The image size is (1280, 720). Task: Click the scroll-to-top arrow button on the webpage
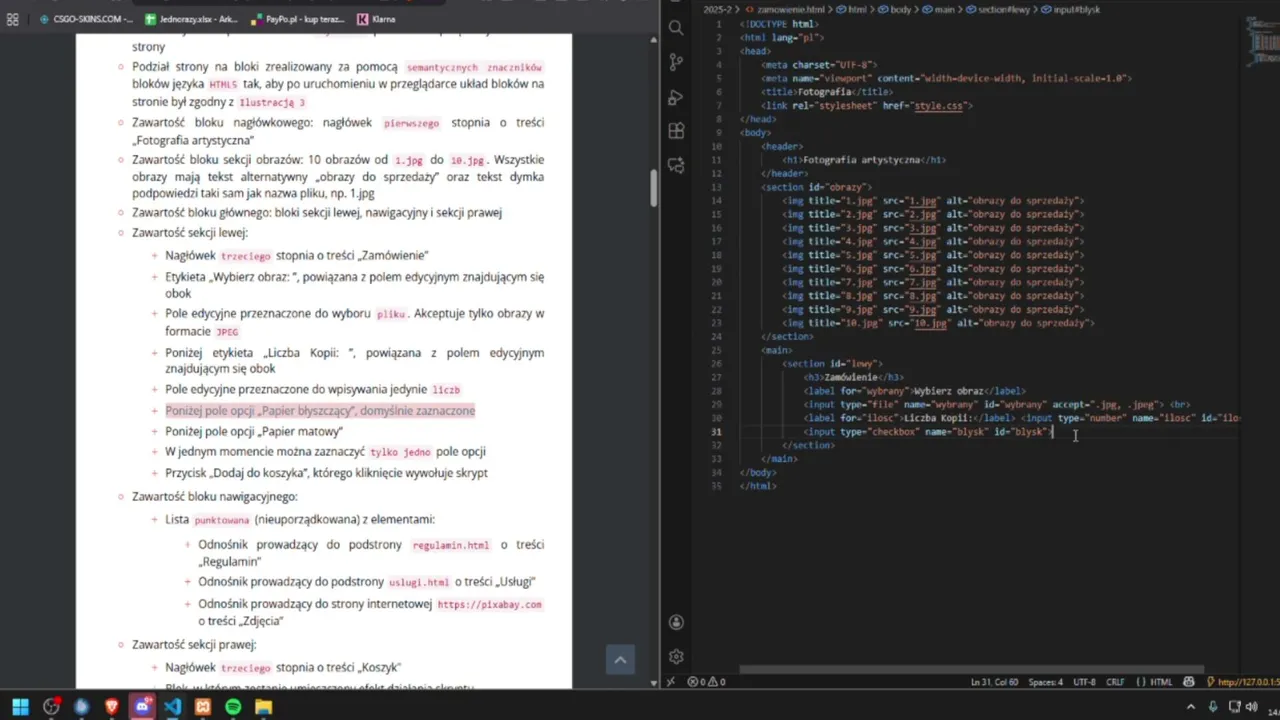point(620,659)
